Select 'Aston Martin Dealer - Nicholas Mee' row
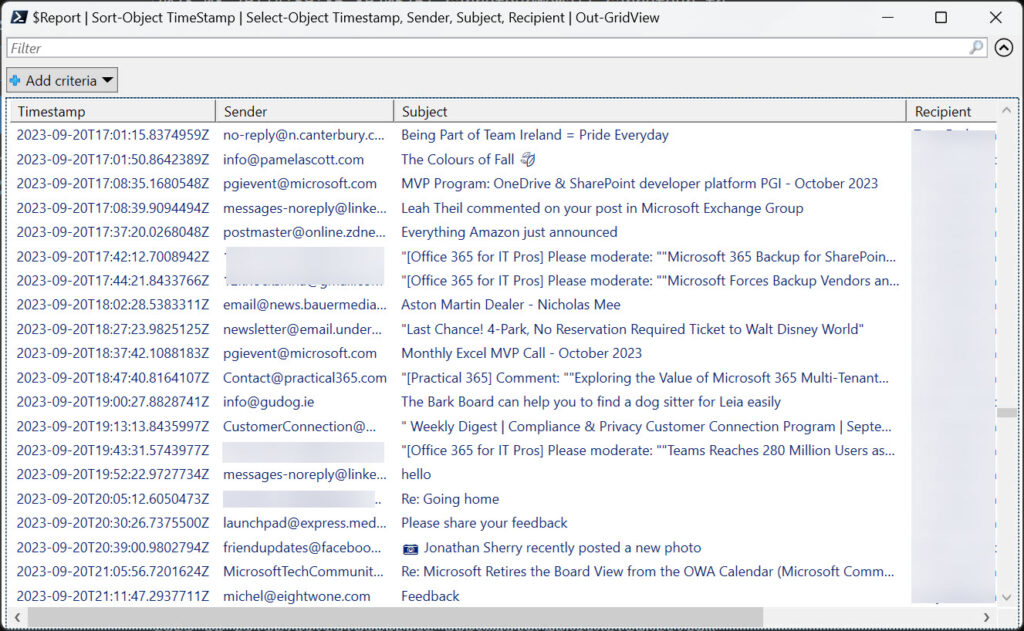 tap(503, 305)
